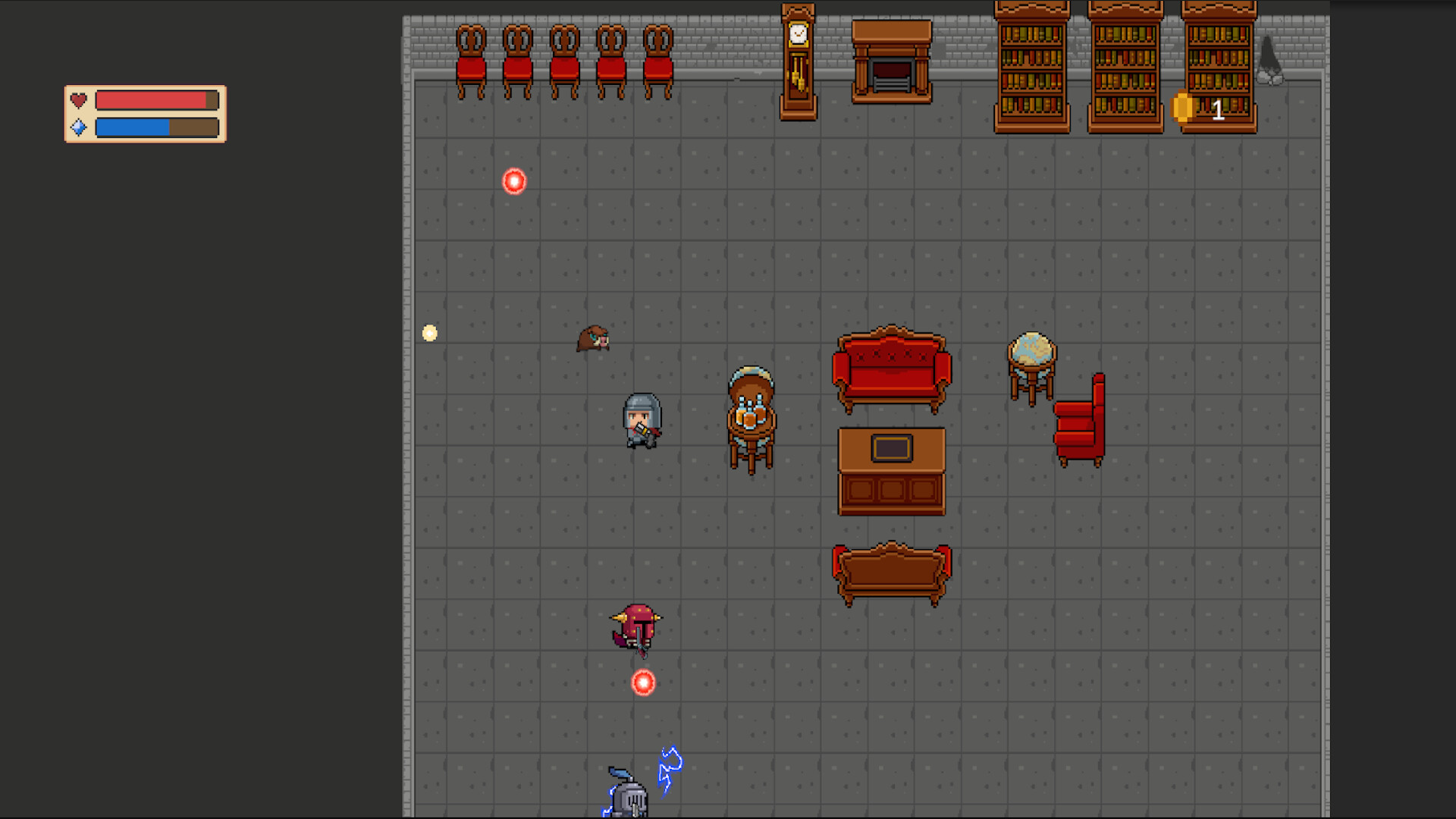Click the blue diamond icon beside the mana bar
Image resolution: width=1456 pixels, height=819 pixels.
[78, 127]
